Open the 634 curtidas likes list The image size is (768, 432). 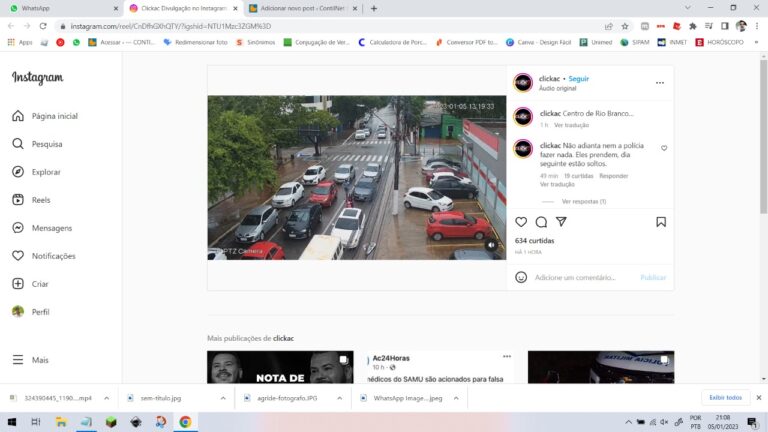coord(534,240)
